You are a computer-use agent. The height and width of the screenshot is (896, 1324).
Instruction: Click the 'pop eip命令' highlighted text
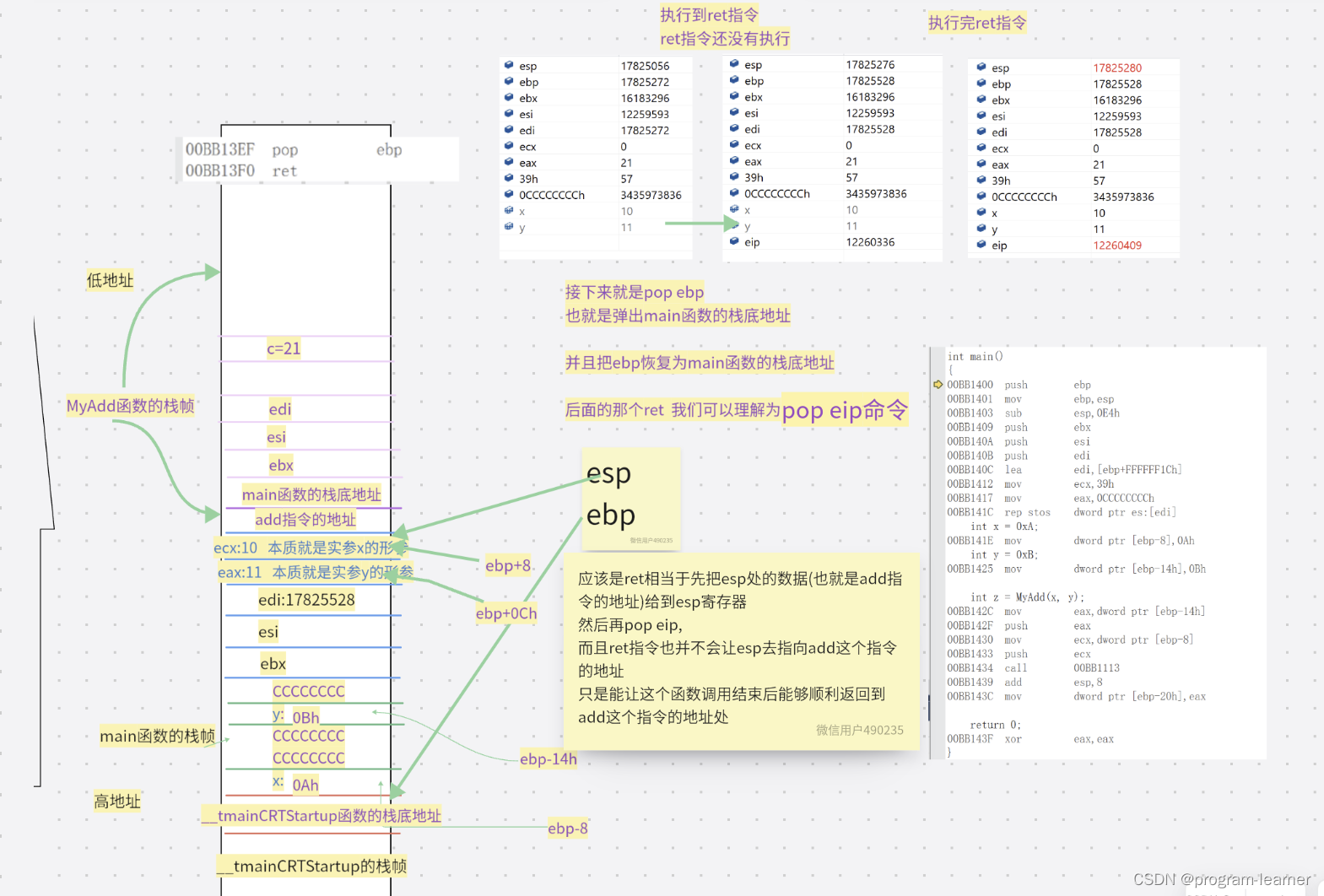[845, 410]
